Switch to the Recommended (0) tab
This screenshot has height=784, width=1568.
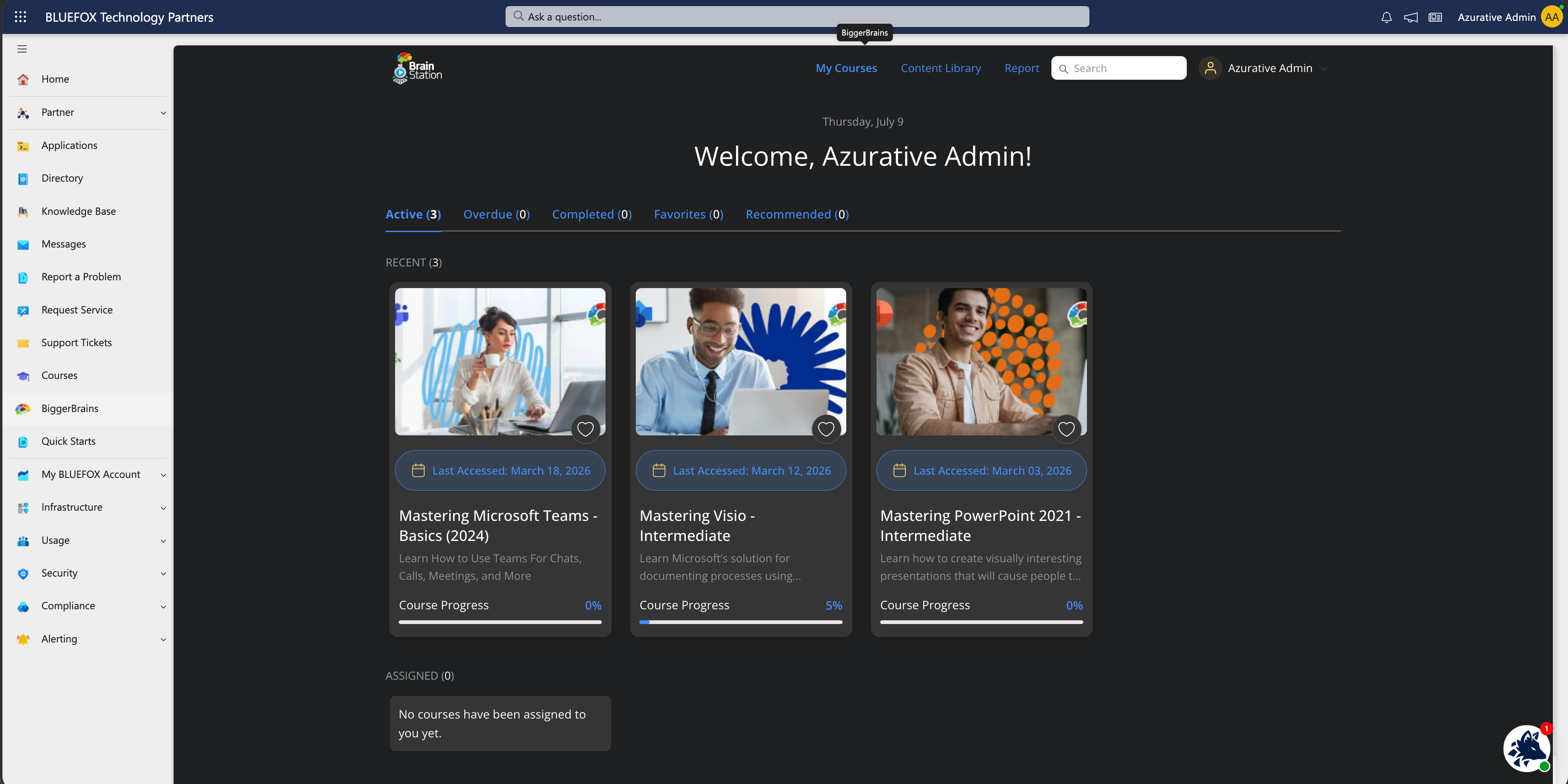(797, 215)
